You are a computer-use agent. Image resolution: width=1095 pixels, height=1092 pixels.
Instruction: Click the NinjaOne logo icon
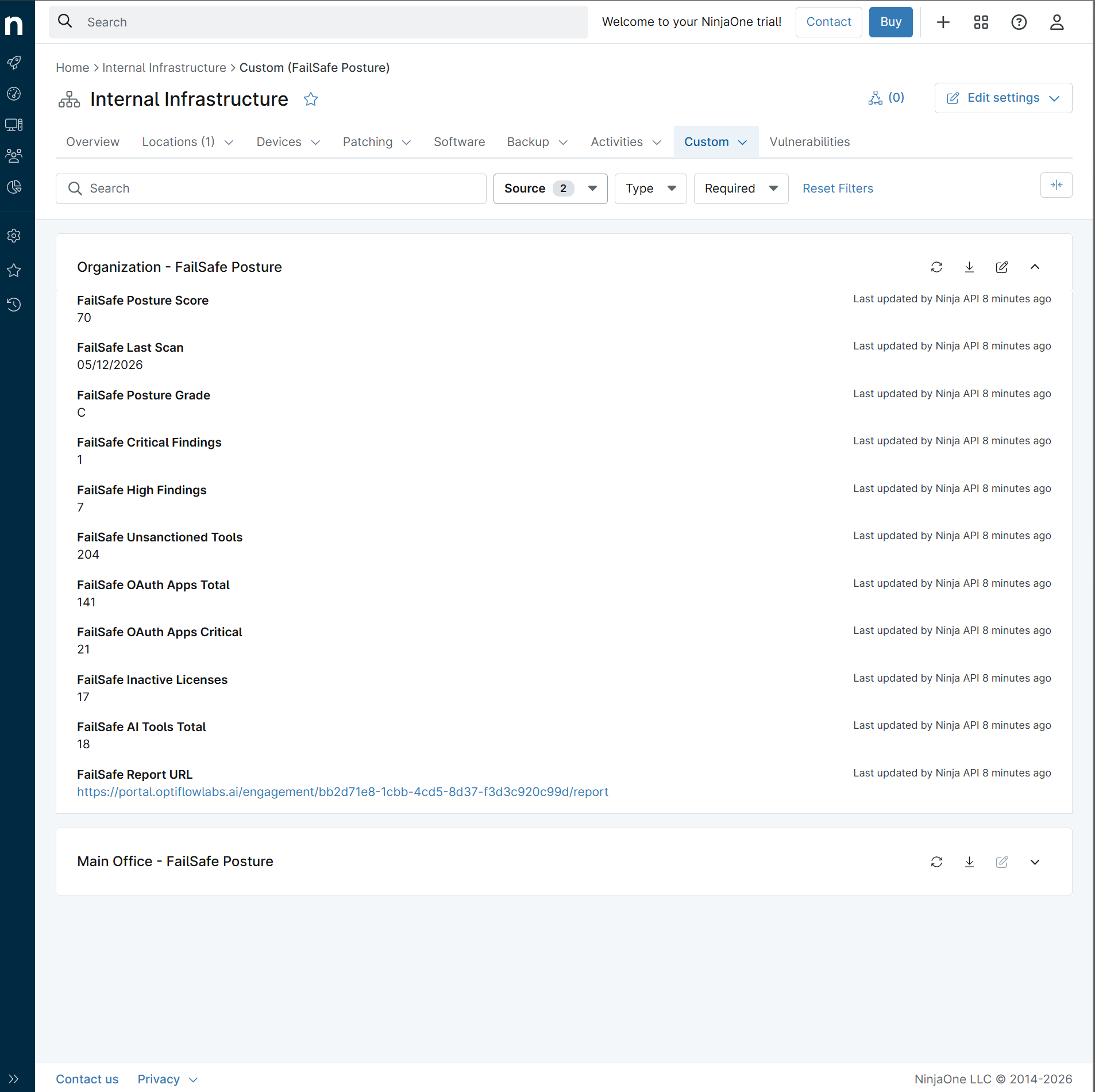pos(14,25)
